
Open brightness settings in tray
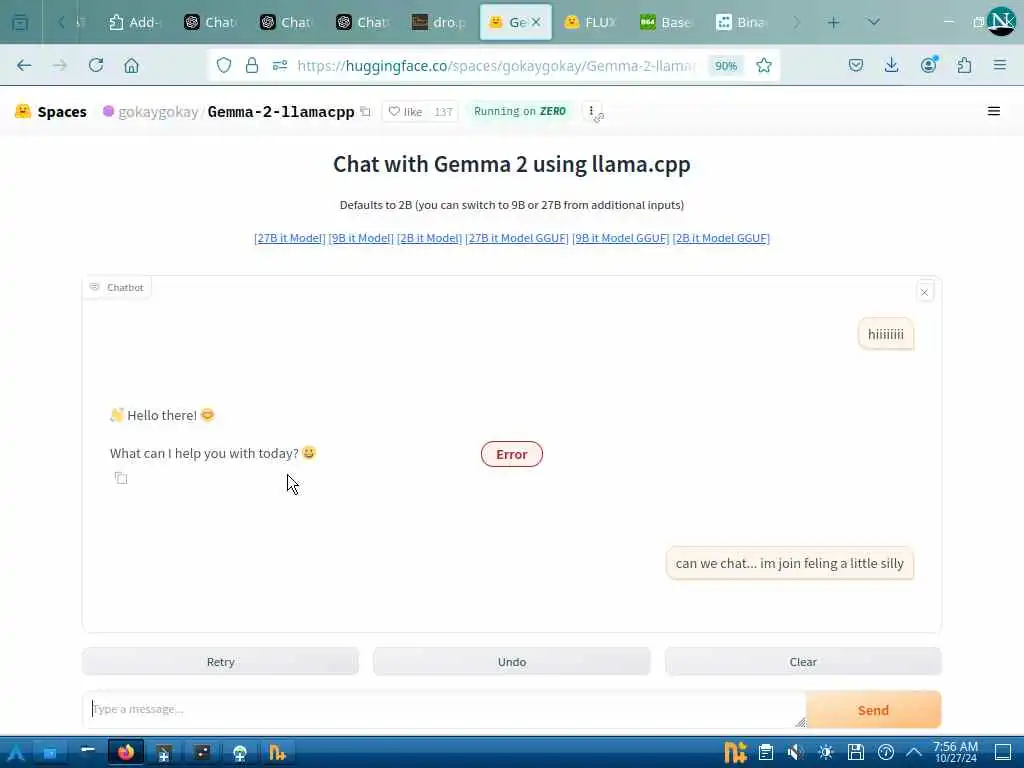(825, 753)
